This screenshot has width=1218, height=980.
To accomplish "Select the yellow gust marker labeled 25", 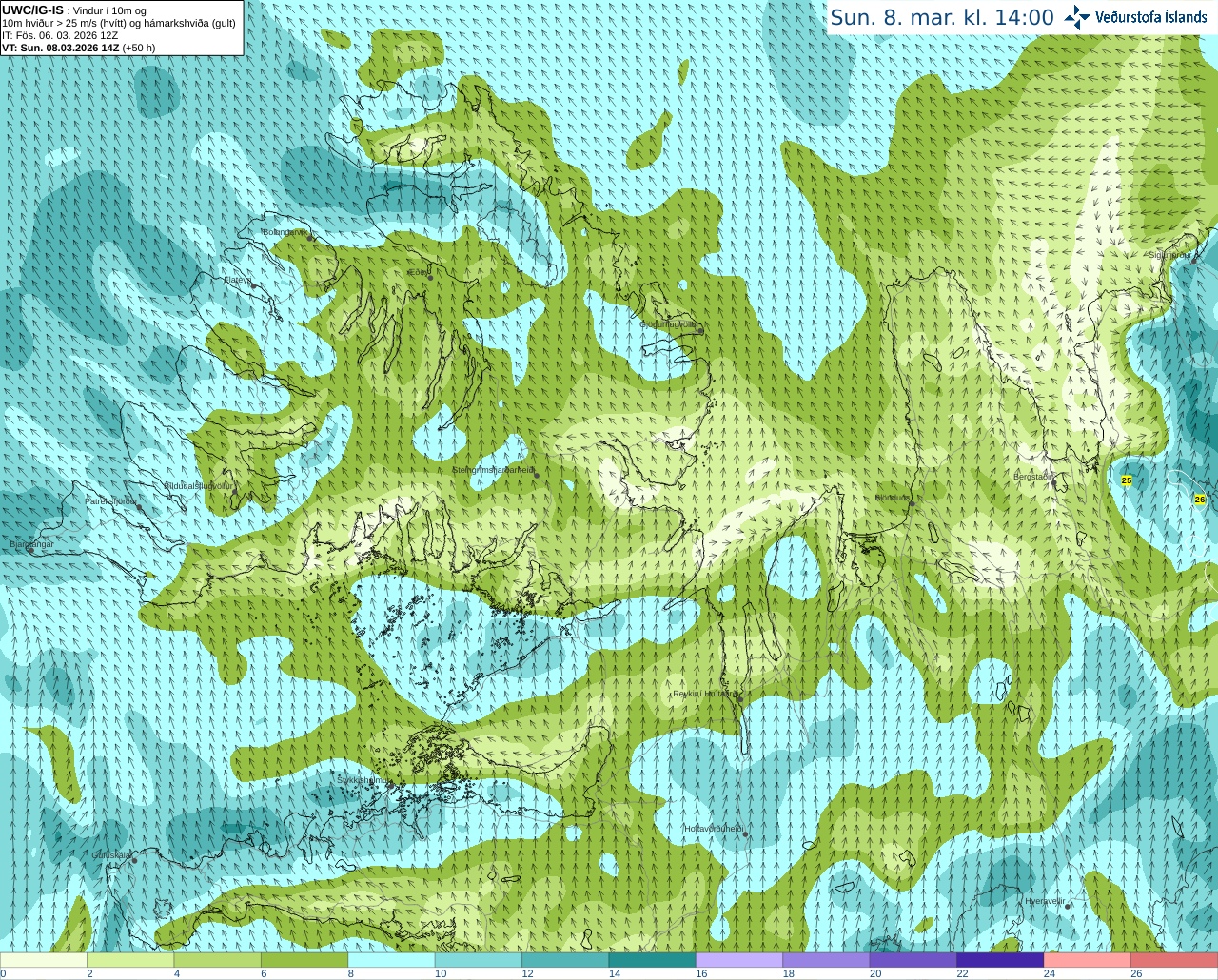I will (1127, 480).
